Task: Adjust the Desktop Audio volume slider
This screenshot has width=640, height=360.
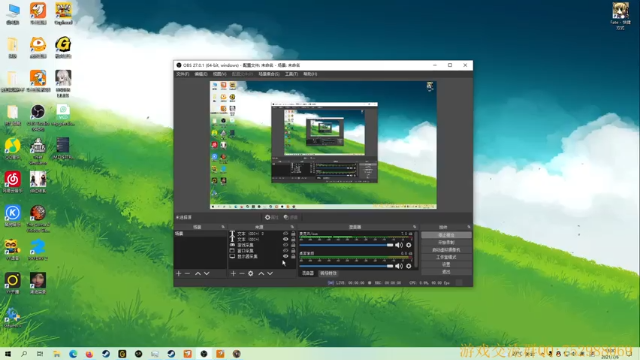Action: click(346, 266)
